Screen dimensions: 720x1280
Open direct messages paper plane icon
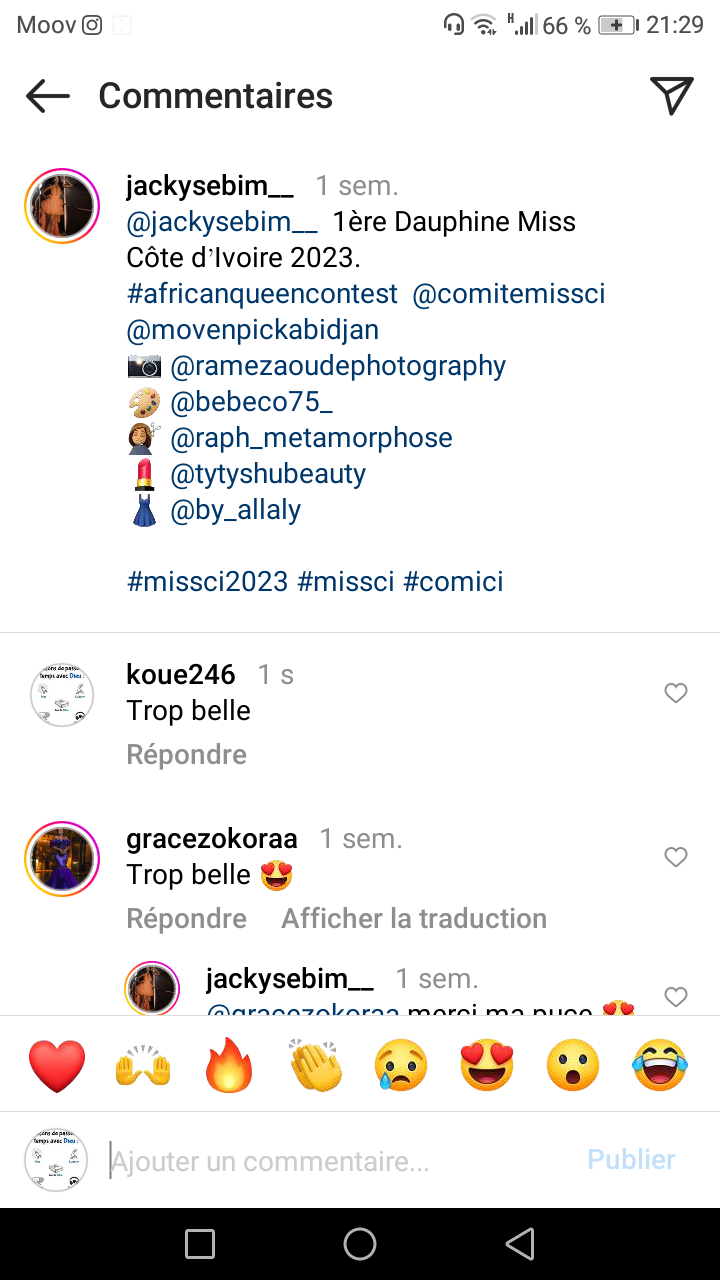click(672, 96)
